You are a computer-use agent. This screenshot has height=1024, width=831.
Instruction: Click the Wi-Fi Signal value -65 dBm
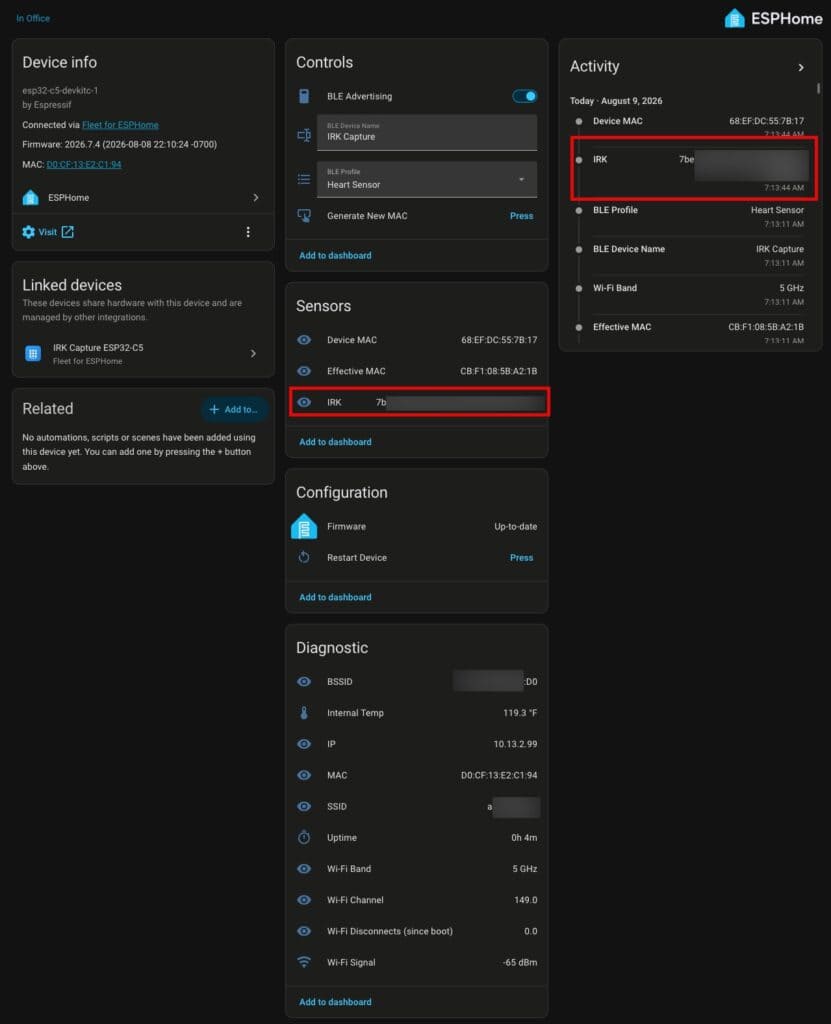(520, 962)
